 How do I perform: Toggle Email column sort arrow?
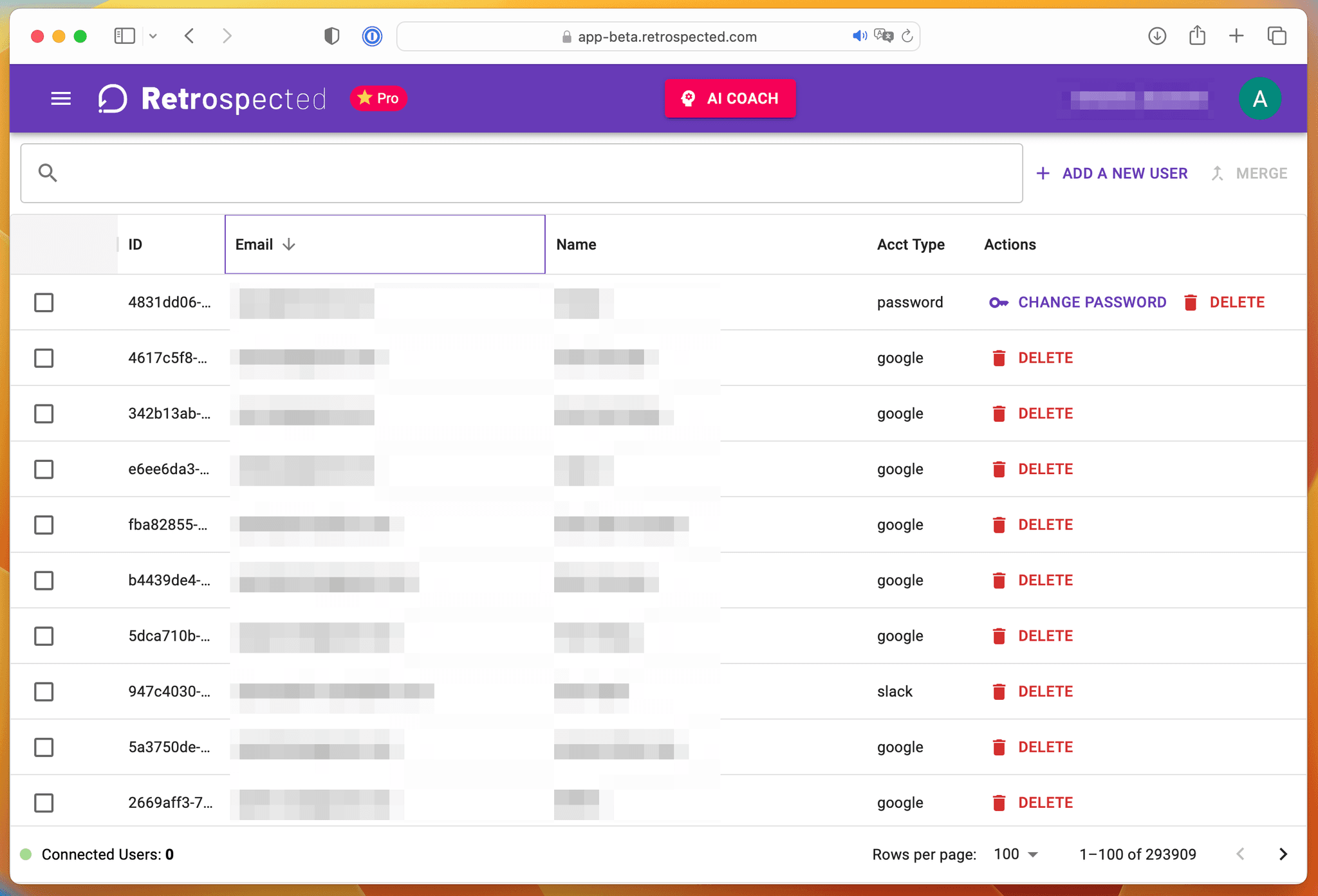(289, 244)
